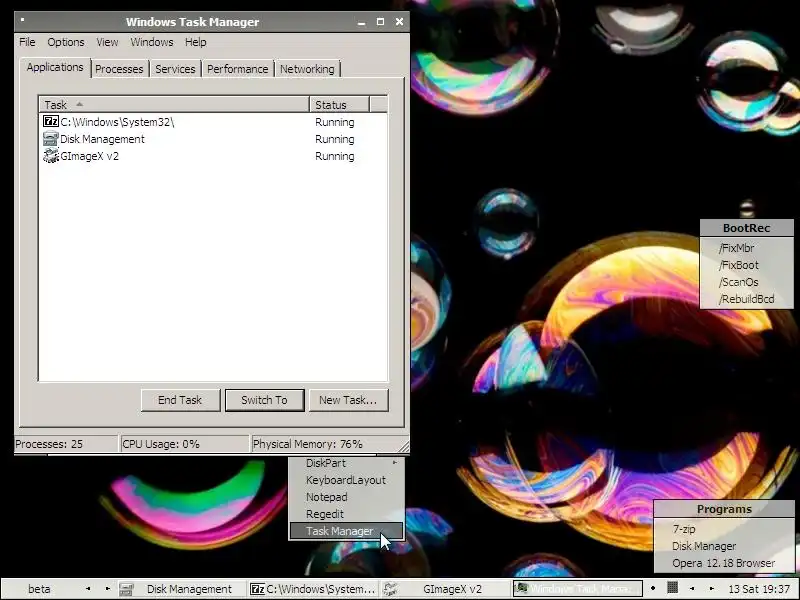Select the Disk Management task row
Screen dimensions: 800x600
(213, 139)
